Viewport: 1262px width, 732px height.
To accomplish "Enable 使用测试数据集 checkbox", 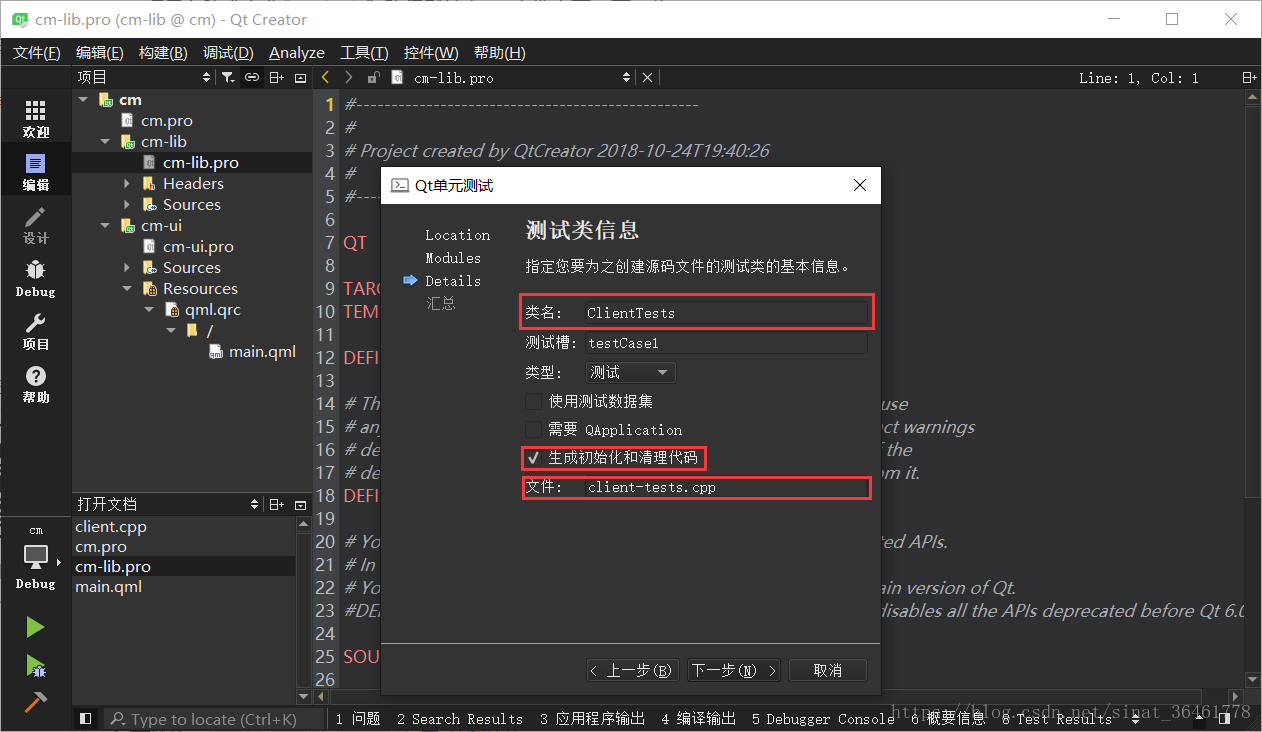I will pos(534,401).
